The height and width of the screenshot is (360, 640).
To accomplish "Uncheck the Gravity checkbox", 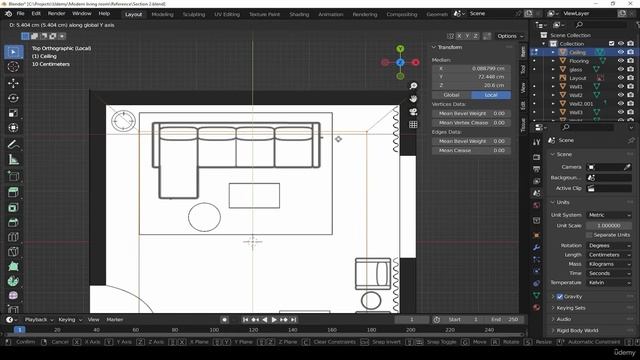I will tap(560, 297).
